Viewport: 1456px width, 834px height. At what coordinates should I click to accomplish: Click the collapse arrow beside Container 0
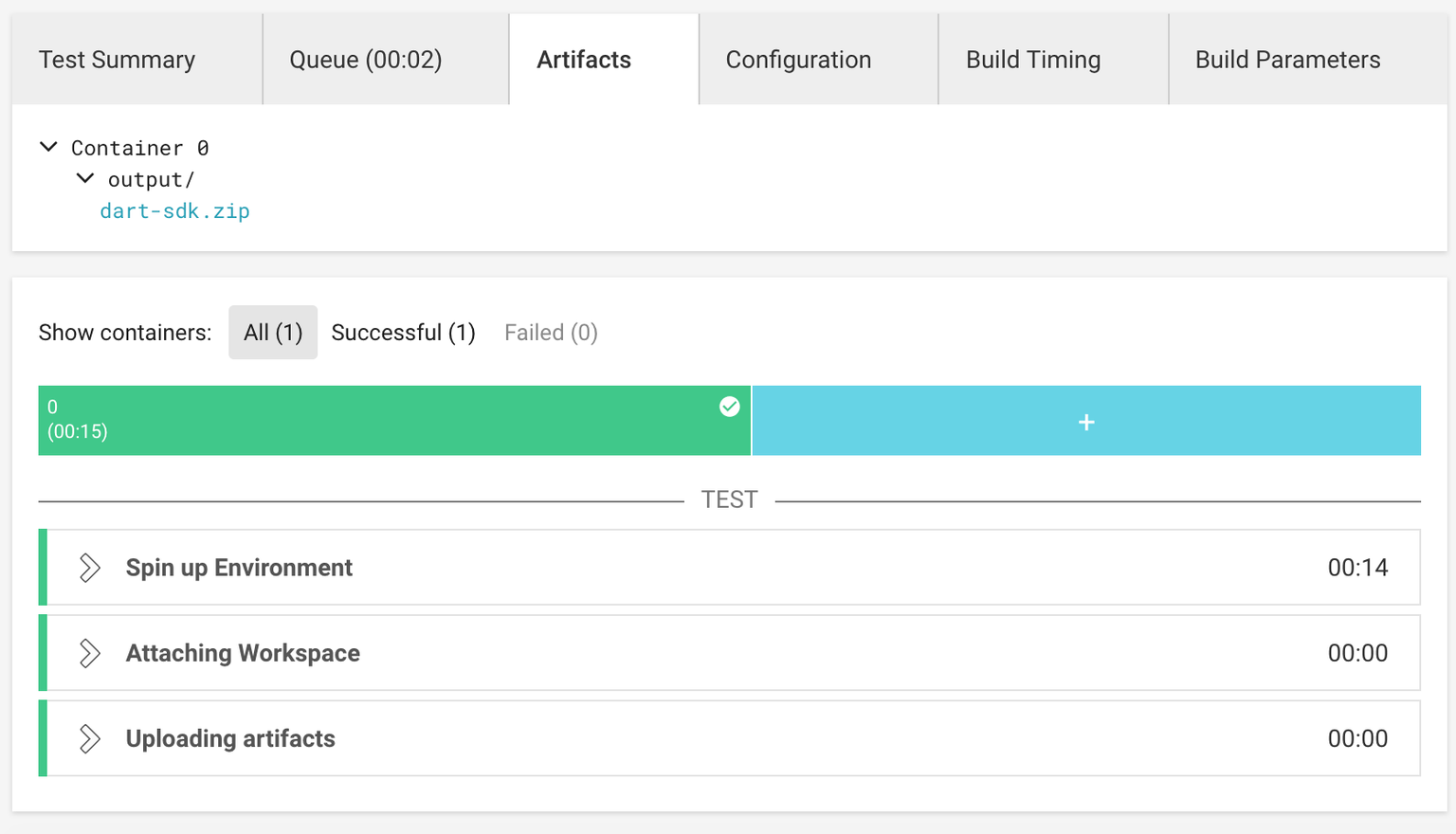pos(49,147)
